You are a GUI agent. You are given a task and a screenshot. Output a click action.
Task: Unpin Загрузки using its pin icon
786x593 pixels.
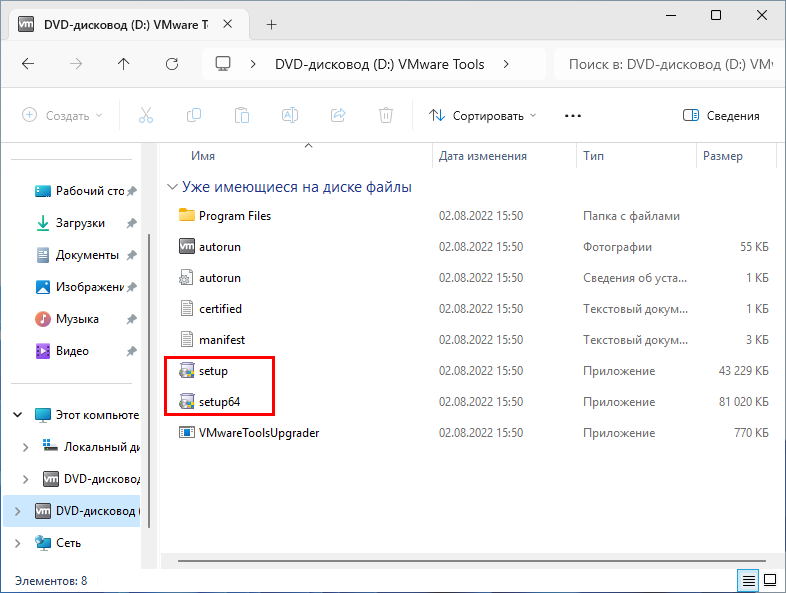131,223
